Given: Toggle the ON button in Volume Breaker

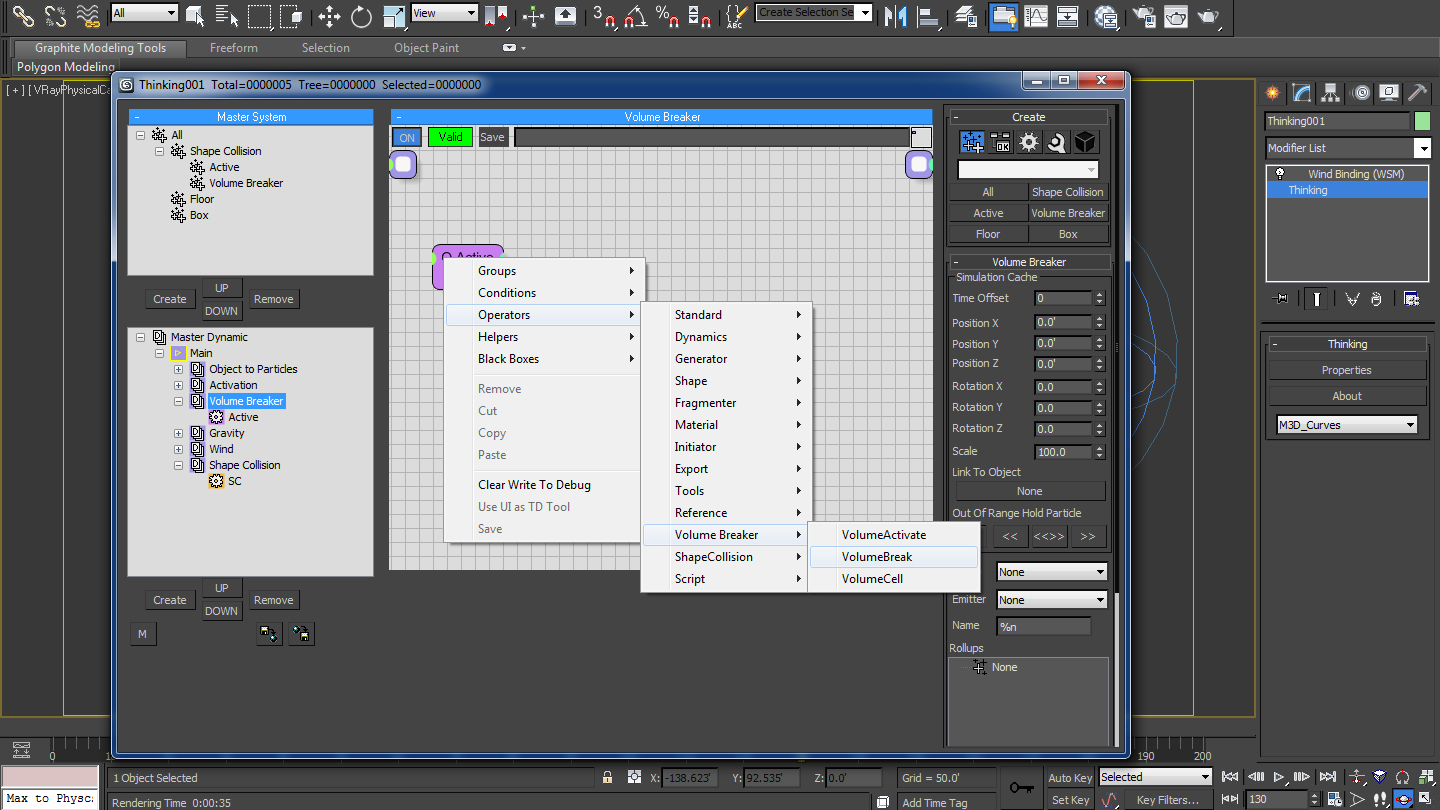Looking at the screenshot, I should pyautogui.click(x=407, y=137).
